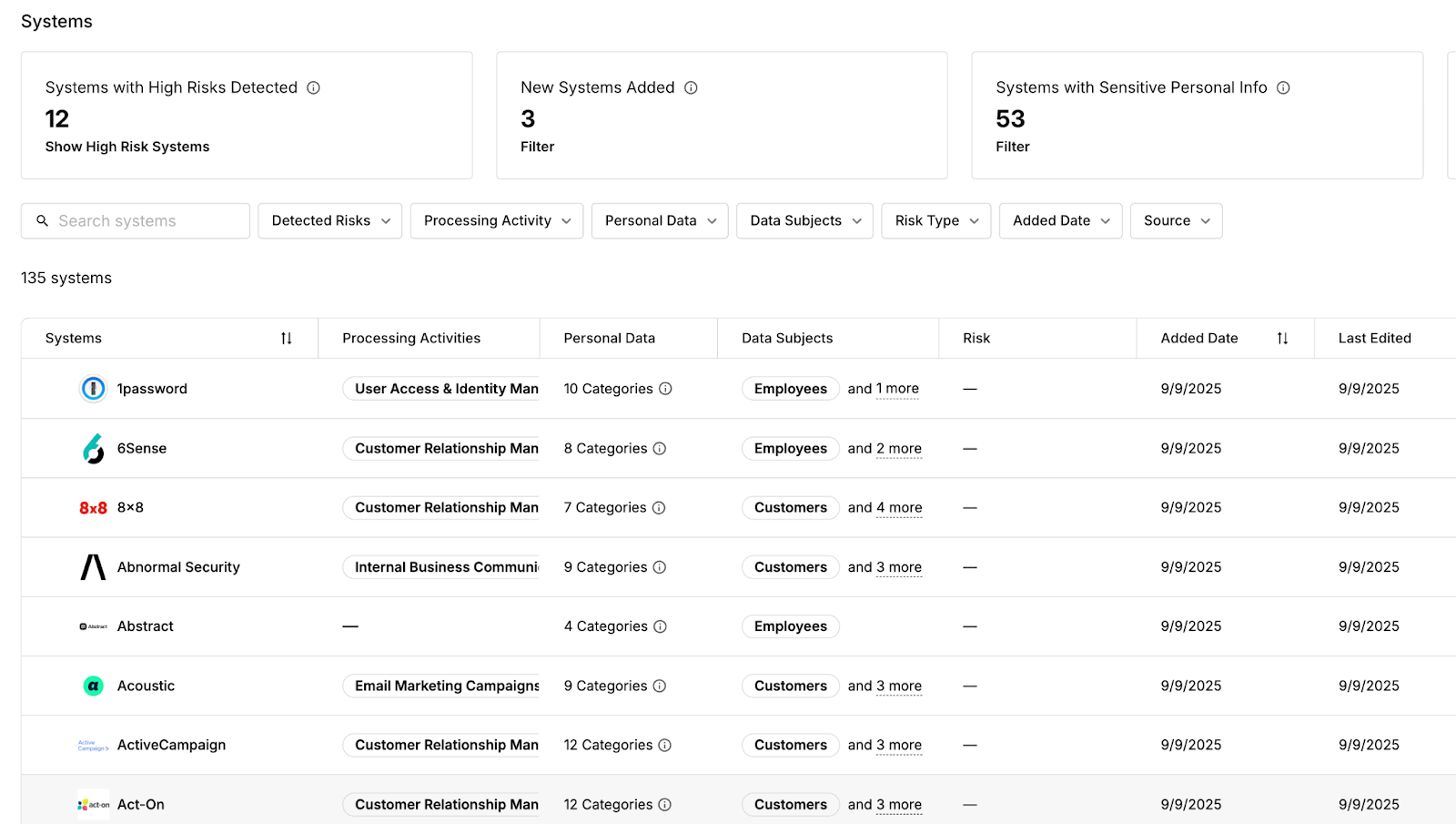1456x824 pixels.
Task: Click info icon in ActiveCampaign's Personal Data cell
Action: tap(665, 745)
